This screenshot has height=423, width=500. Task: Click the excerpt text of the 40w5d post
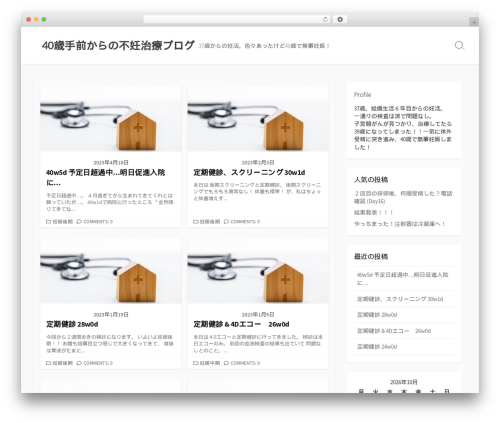pyautogui.click(x=110, y=202)
